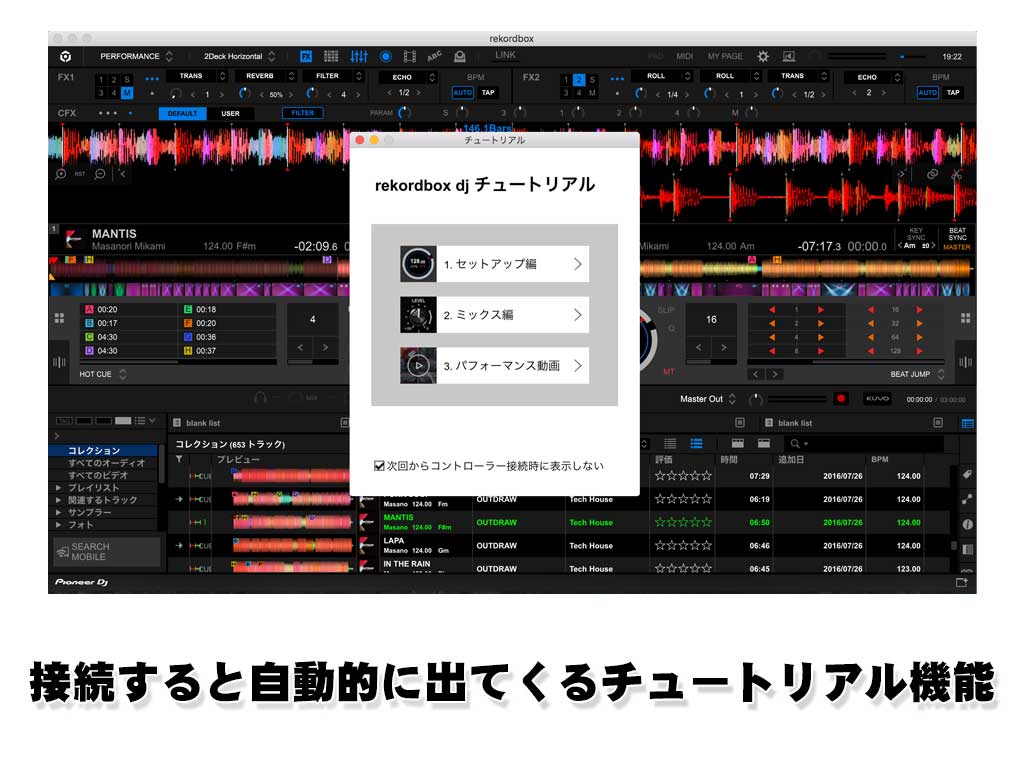Click the red record button near Master Out

point(841,398)
